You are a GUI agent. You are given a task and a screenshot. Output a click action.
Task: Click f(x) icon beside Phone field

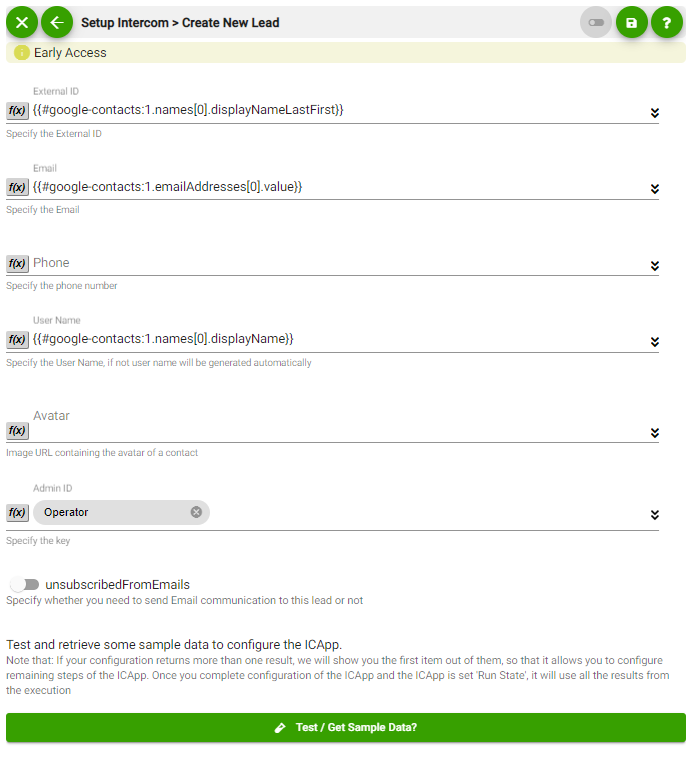coord(17,263)
